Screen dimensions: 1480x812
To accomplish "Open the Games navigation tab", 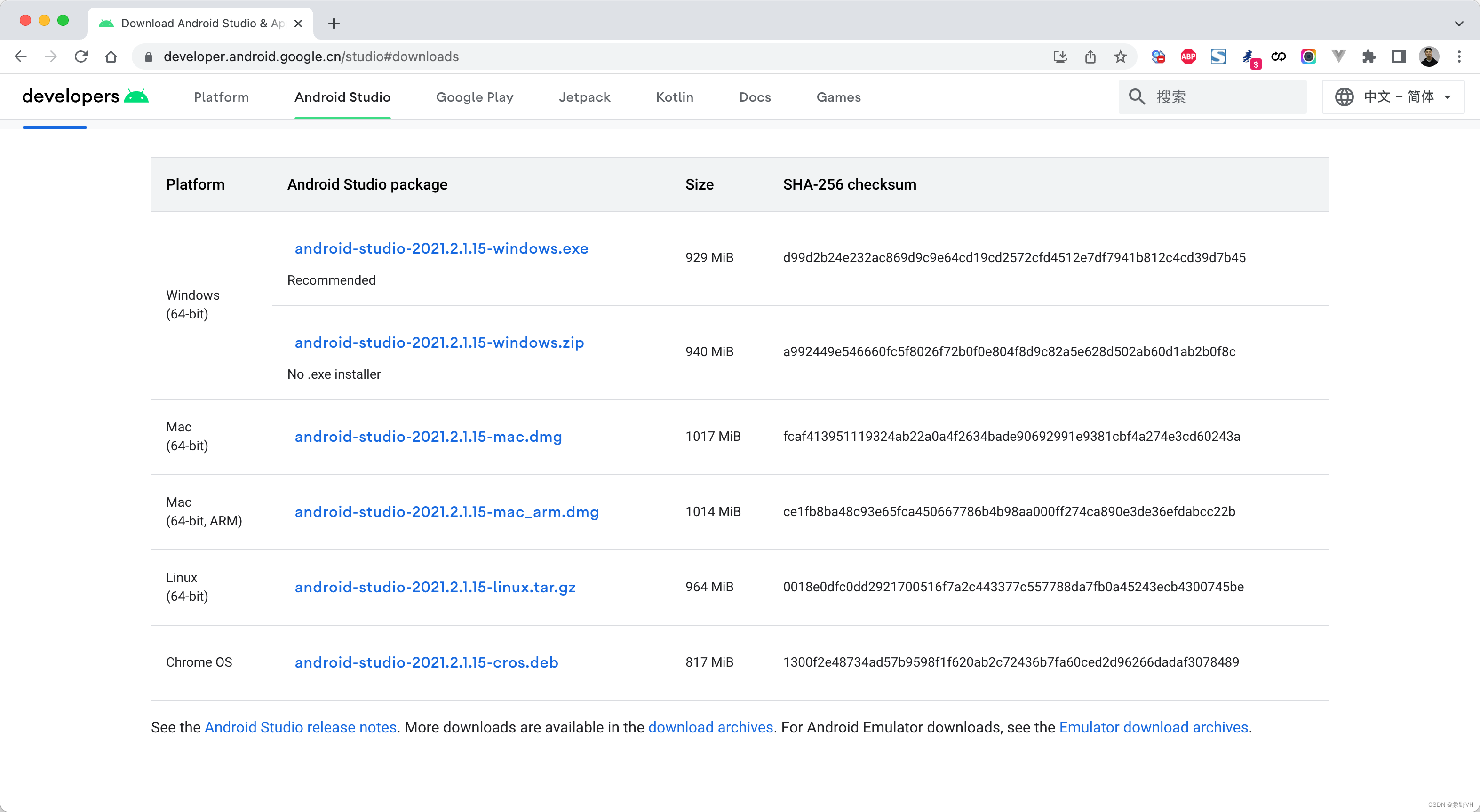I will tap(838, 97).
